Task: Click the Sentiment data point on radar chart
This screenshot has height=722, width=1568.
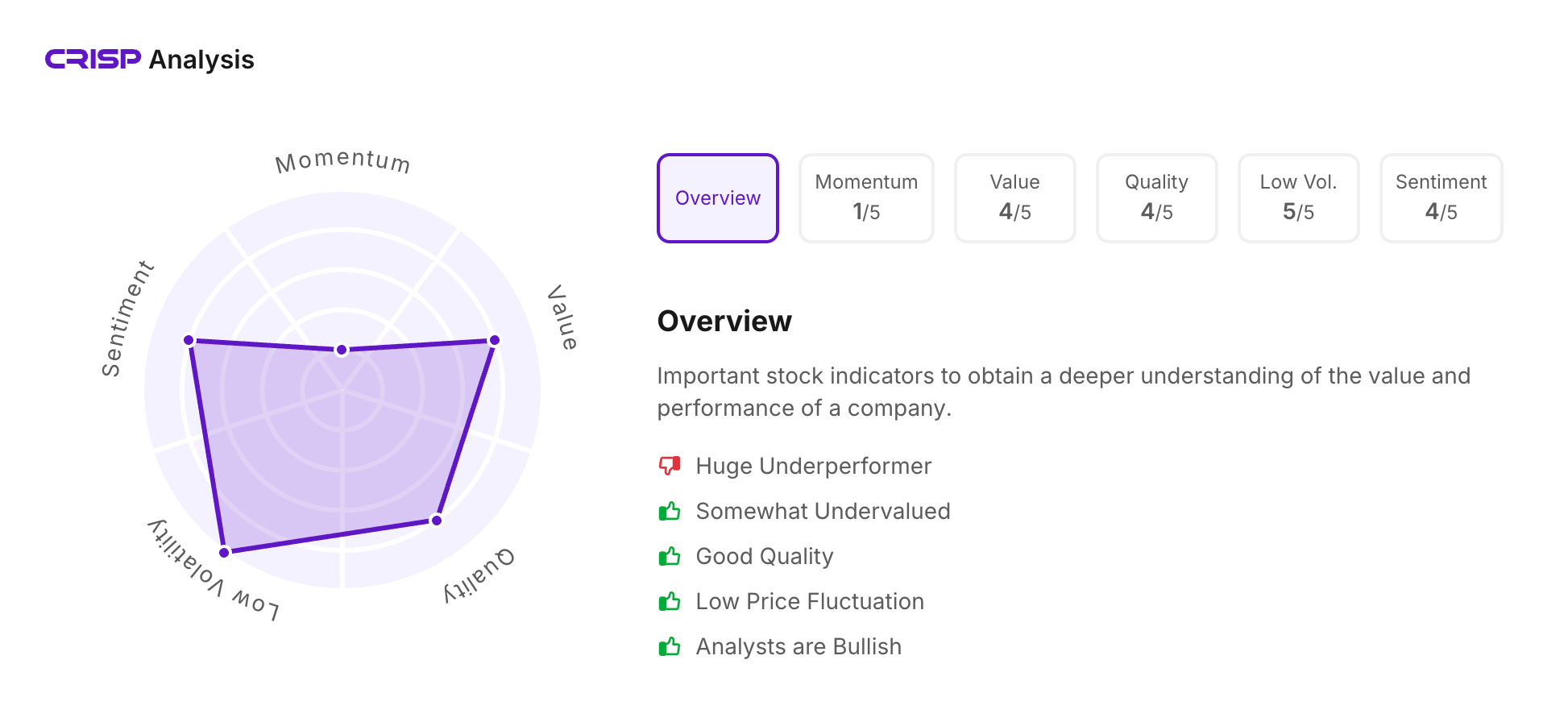Action: (189, 340)
